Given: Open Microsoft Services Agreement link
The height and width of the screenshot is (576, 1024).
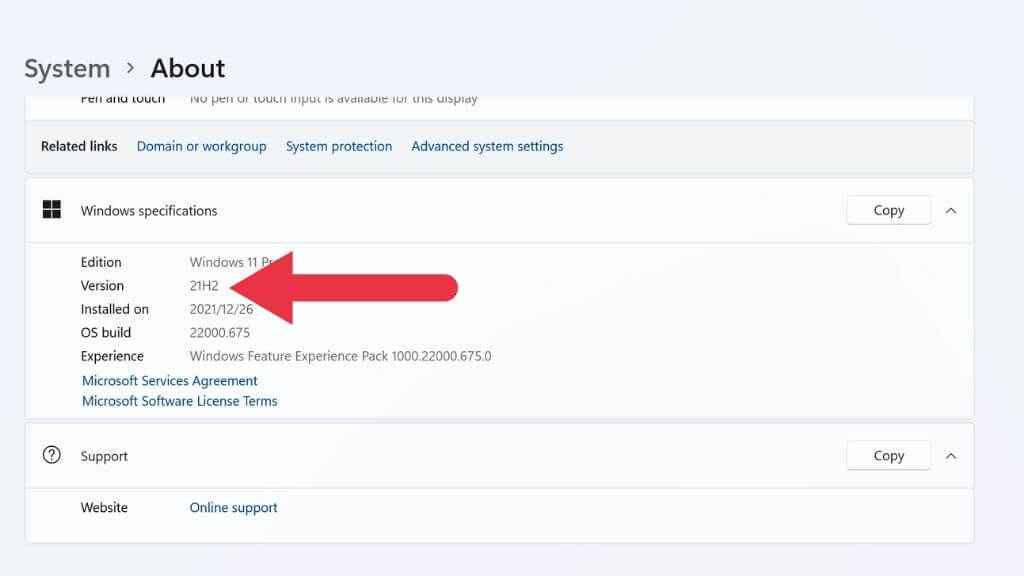Looking at the screenshot, I should (x=170, y=381).
